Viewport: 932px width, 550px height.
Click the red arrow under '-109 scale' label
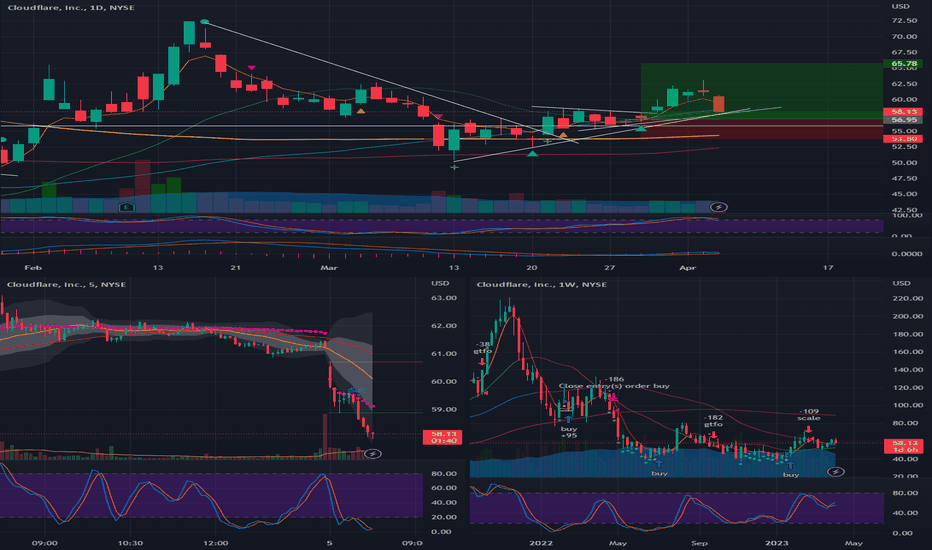pyautogui.click(x=808, y=429)
